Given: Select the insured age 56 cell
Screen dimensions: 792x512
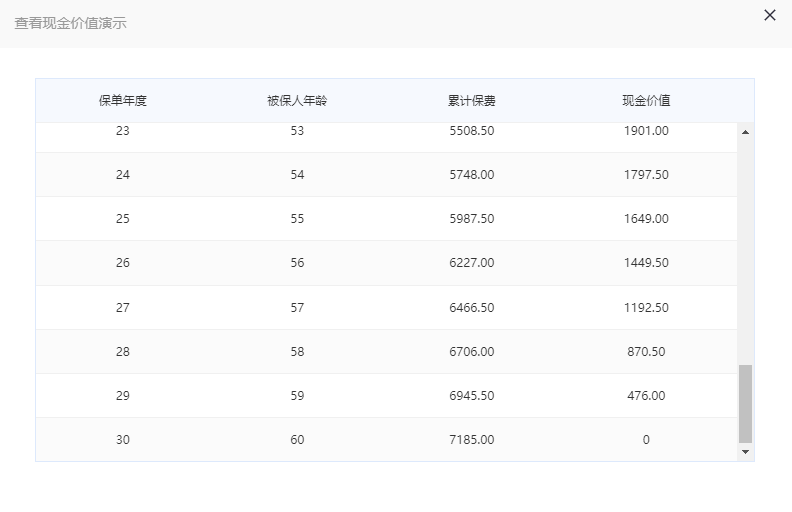Looking at the screenshot, I should pos(297,263).
